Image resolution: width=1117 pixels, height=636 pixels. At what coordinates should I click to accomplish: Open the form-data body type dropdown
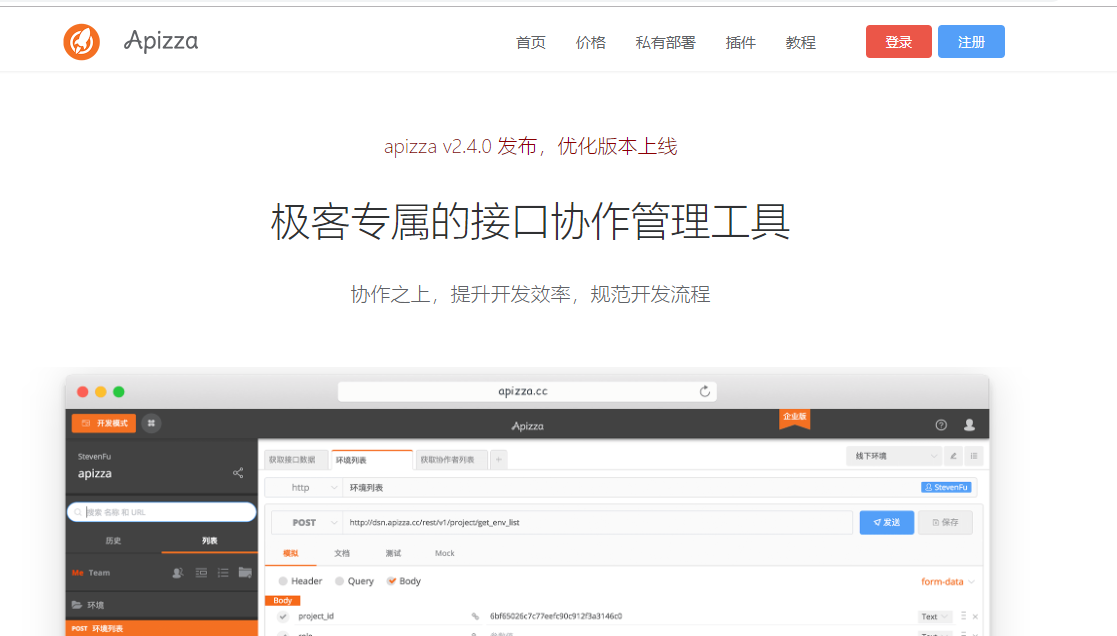pyautogui.click(x=947, y=582)
